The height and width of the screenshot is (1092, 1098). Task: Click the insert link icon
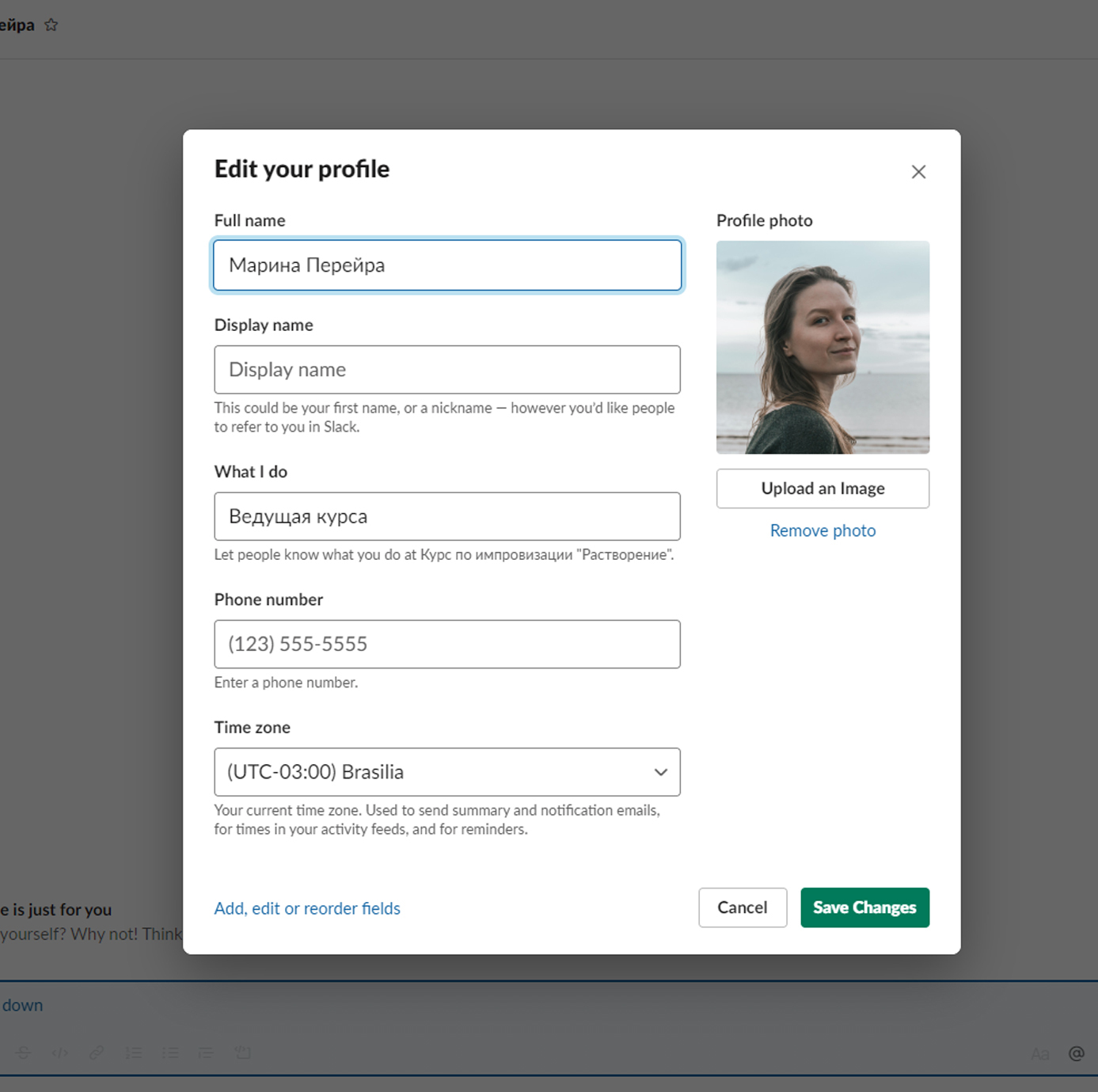pos(97,1052)
